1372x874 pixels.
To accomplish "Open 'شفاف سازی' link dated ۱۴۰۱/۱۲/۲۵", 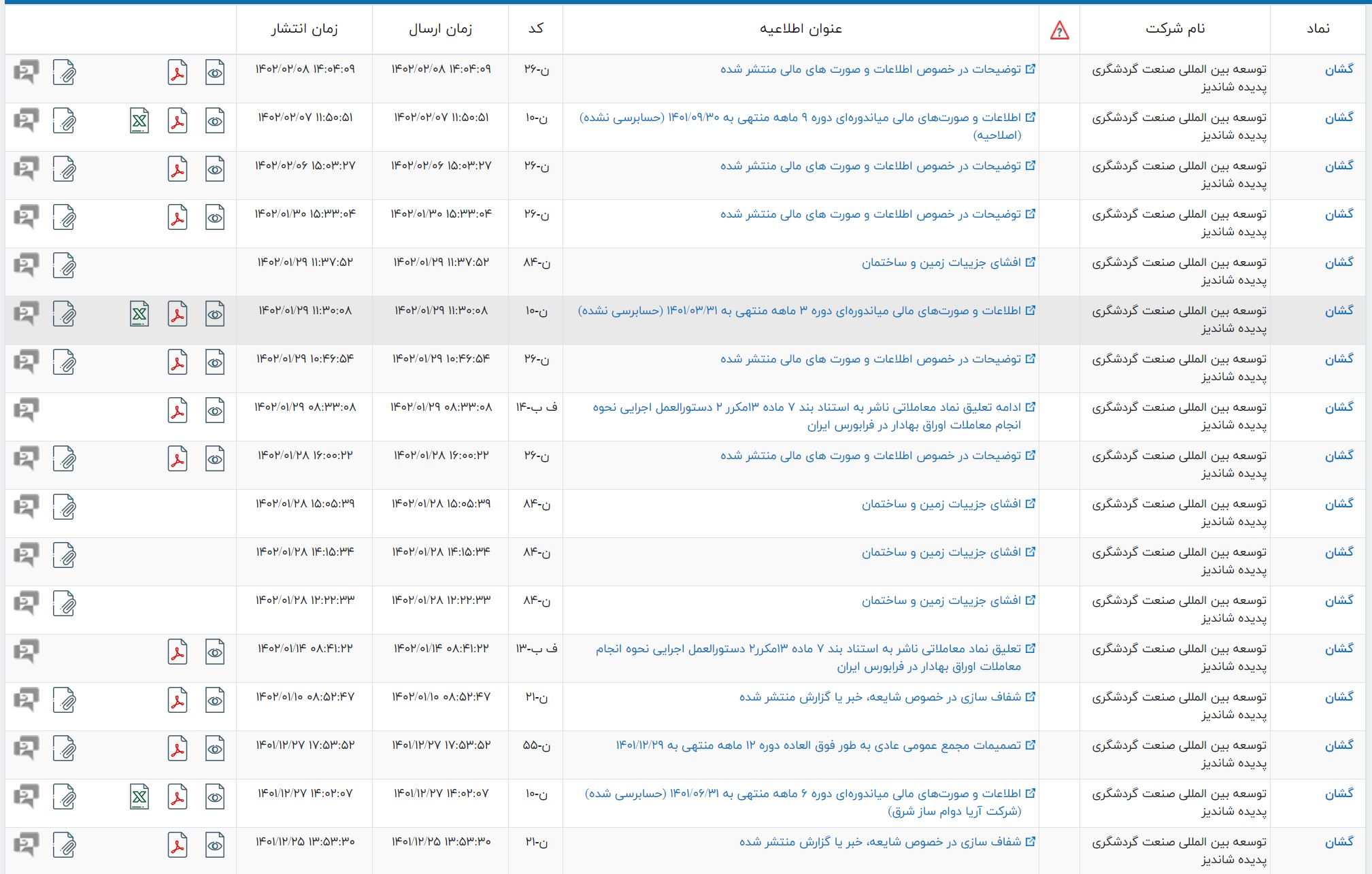I will (888, 842).
